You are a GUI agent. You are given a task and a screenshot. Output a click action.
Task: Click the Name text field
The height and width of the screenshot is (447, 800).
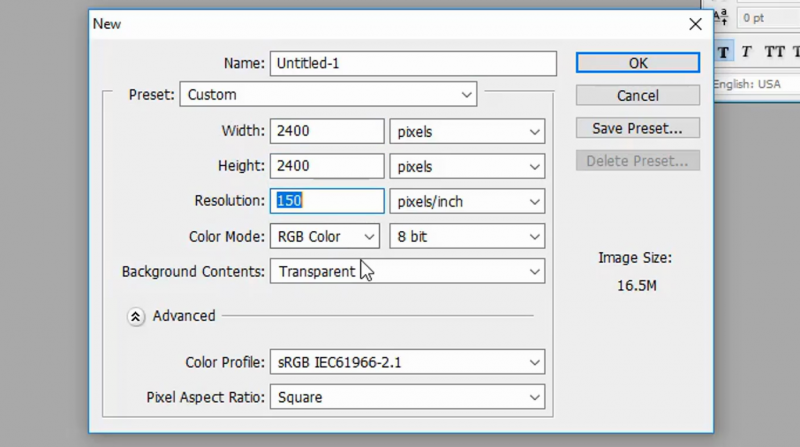click(412, 63)
